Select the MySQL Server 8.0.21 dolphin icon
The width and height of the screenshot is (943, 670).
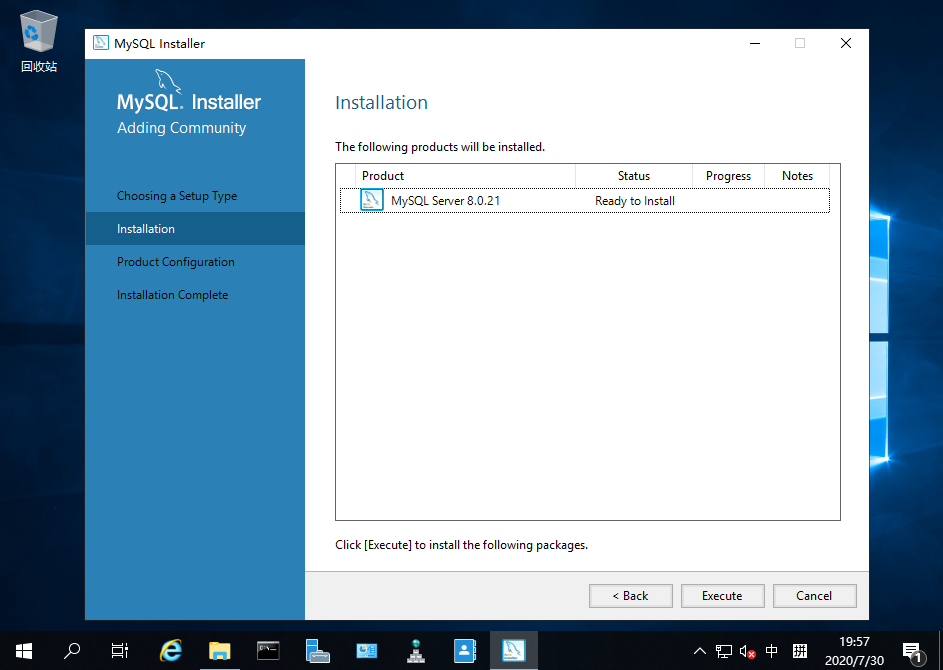(371, 200)
